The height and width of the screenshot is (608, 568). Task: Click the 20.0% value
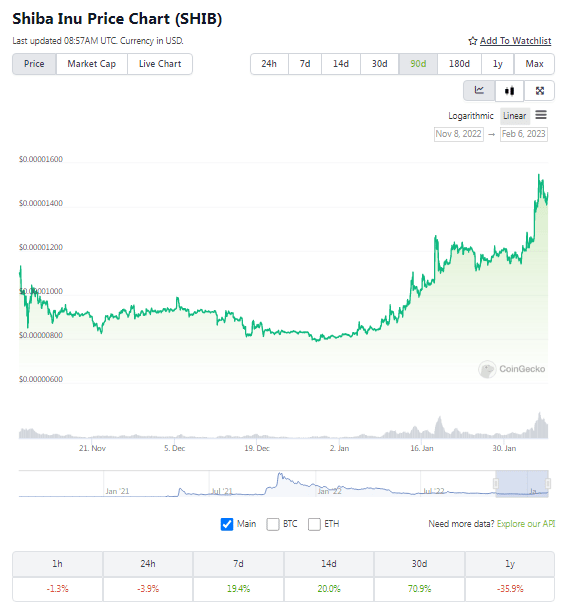point(329,589)
